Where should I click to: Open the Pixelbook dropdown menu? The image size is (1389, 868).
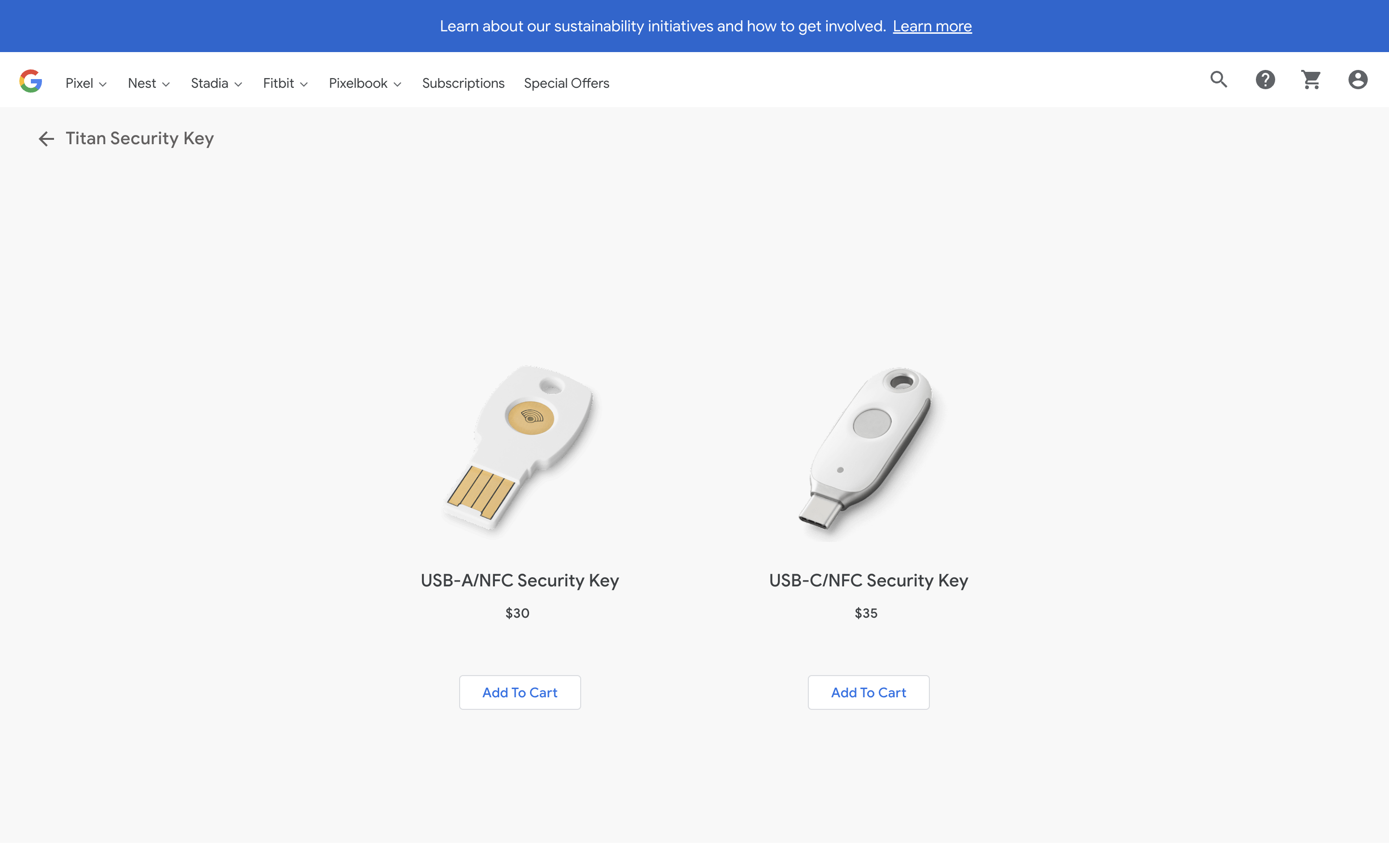point(365,83)
